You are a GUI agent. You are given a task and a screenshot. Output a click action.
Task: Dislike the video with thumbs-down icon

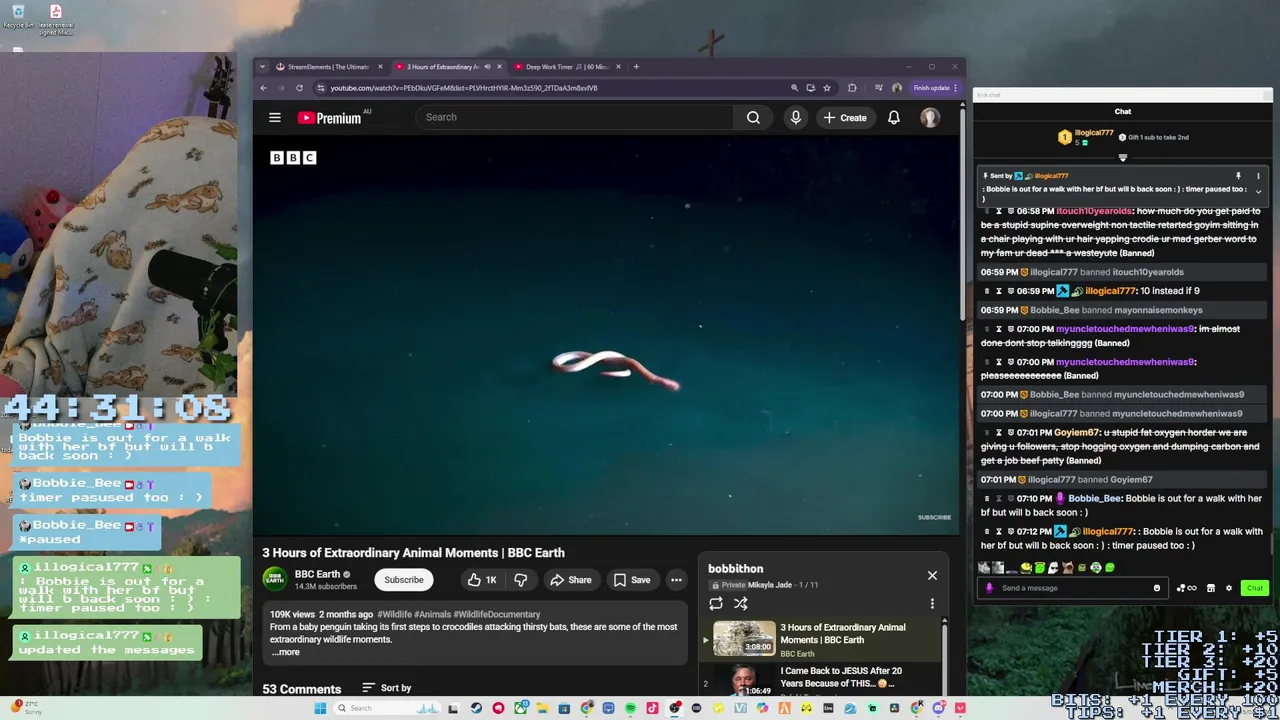(521, 580)
